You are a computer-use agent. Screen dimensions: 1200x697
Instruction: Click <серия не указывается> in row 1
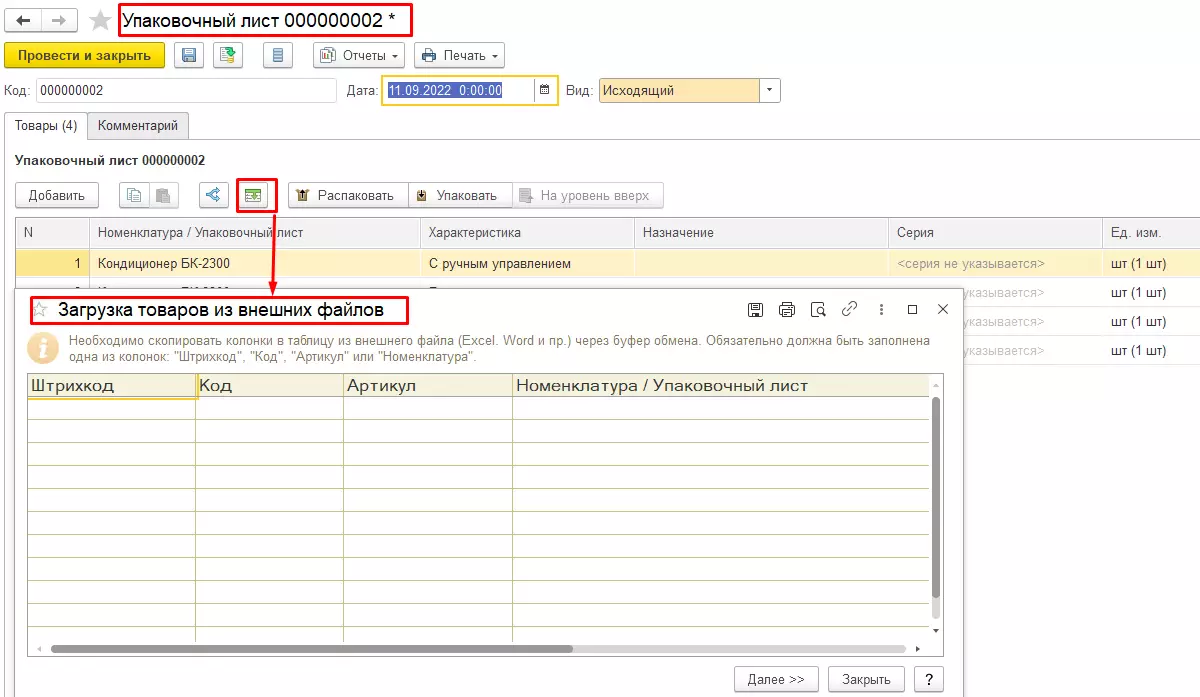[x=971, y=264]
